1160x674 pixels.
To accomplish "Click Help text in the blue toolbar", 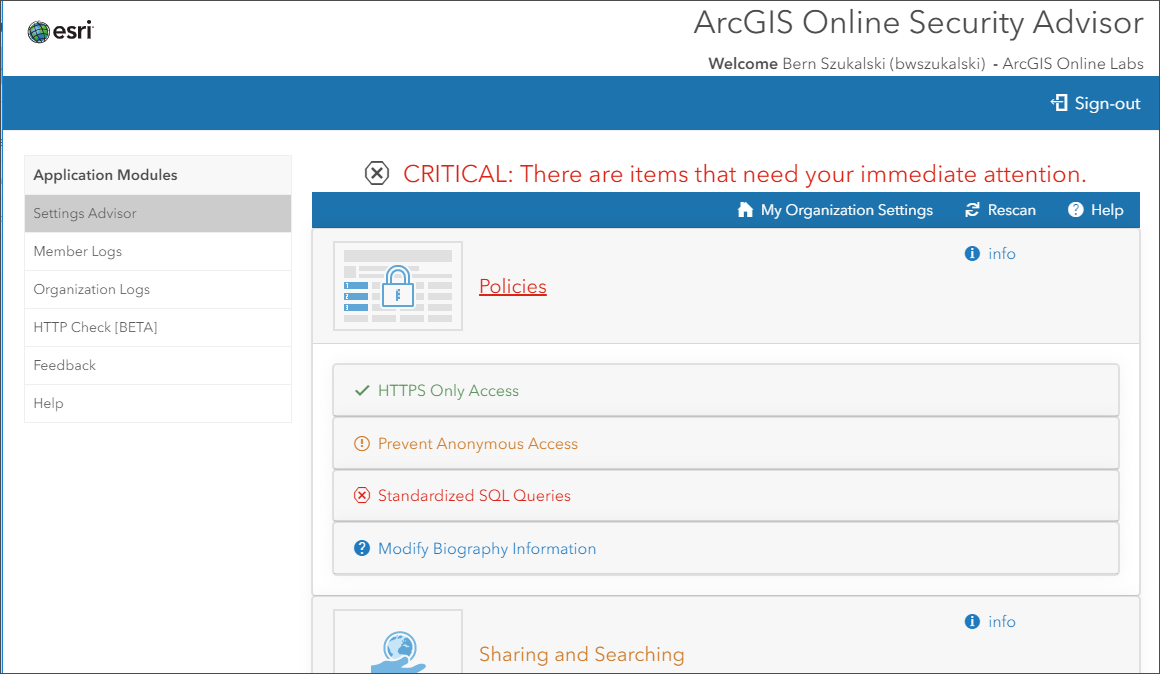I will tap(1107, 210).
